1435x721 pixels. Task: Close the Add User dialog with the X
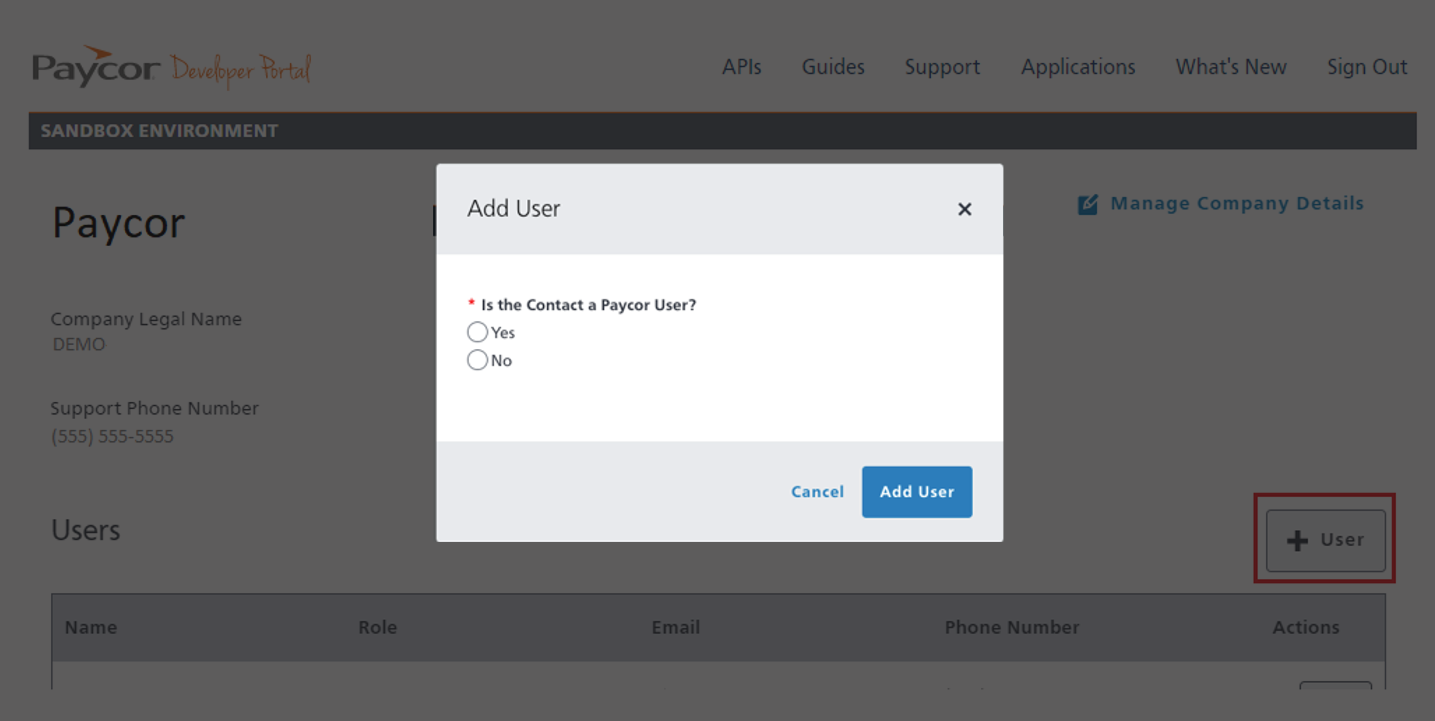964,209
